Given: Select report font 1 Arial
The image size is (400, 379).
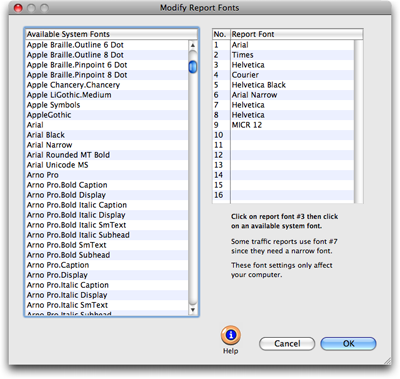Looking at the screenshot, I should point(283,45).
